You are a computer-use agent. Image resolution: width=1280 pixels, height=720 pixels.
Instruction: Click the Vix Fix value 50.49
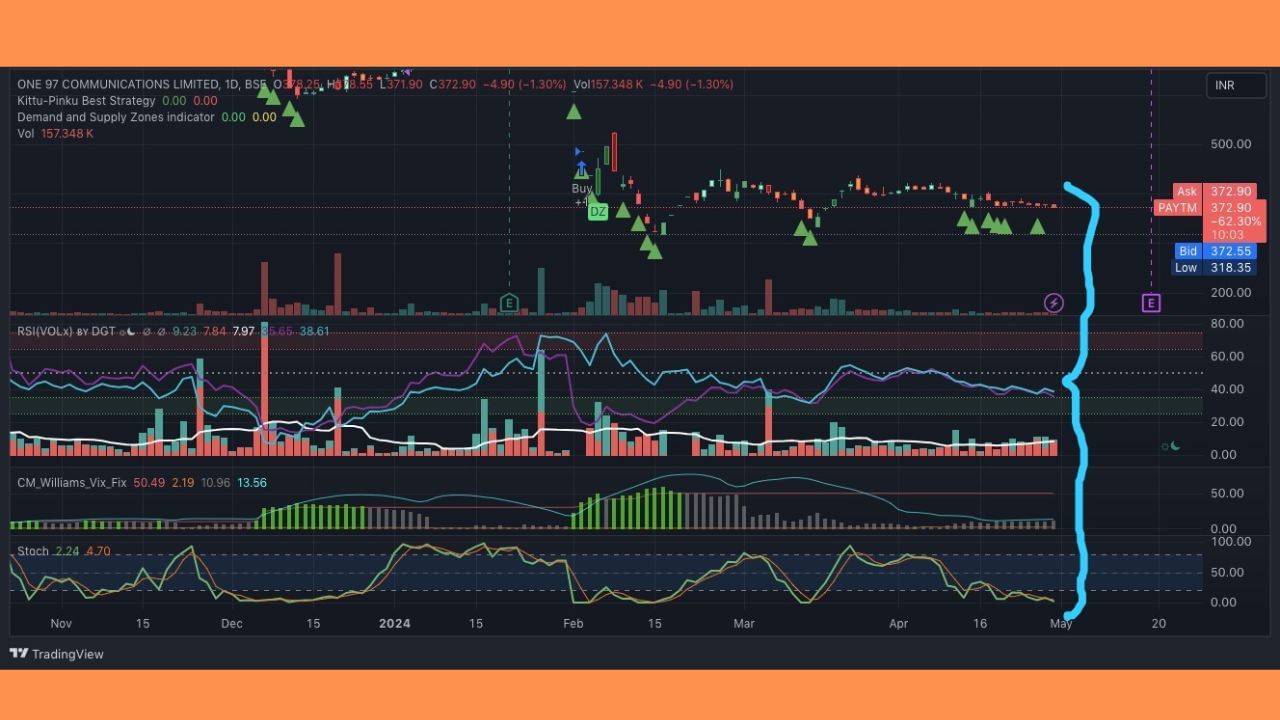(149, 482)
